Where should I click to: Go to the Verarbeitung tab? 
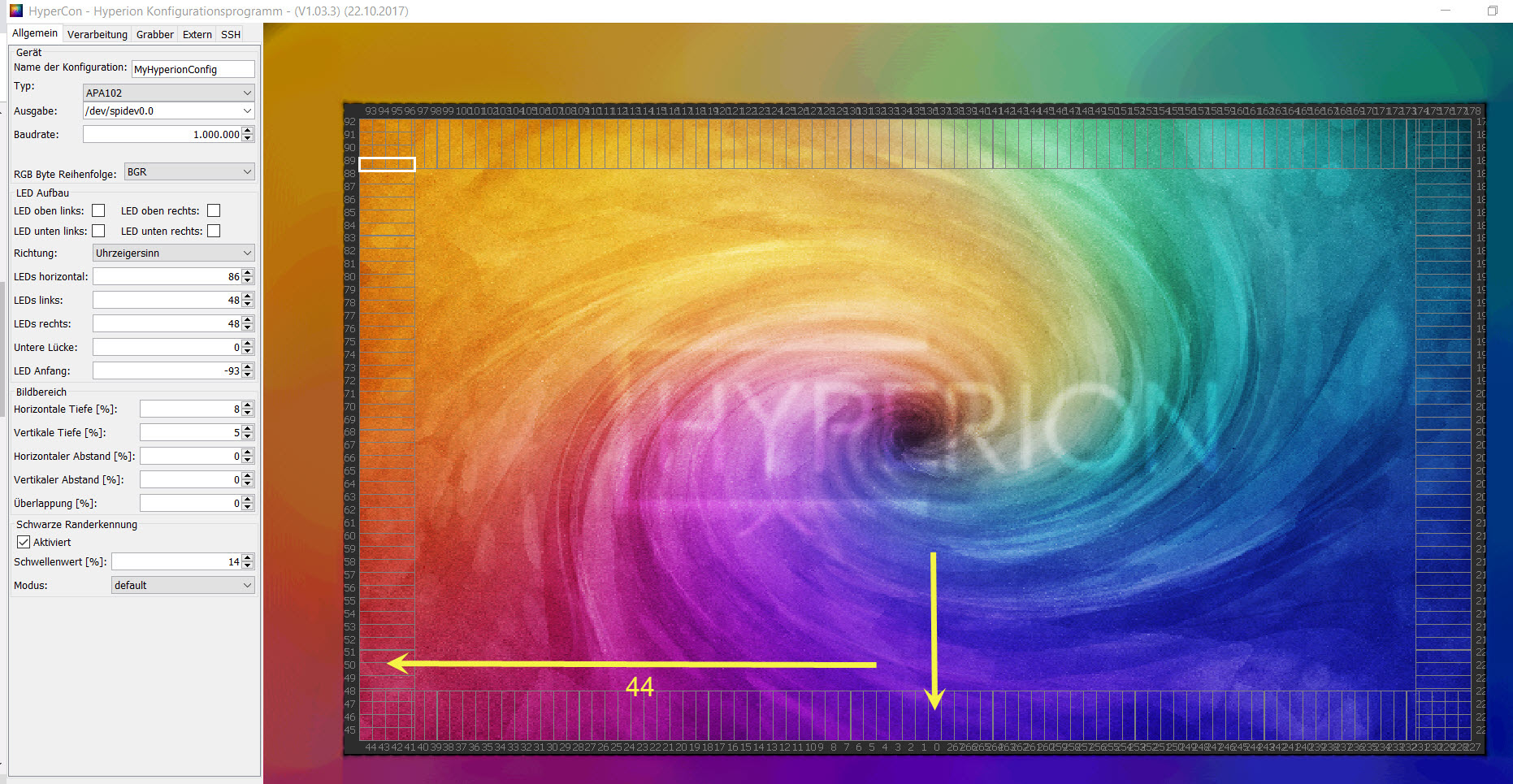click(x=97, y=34)
